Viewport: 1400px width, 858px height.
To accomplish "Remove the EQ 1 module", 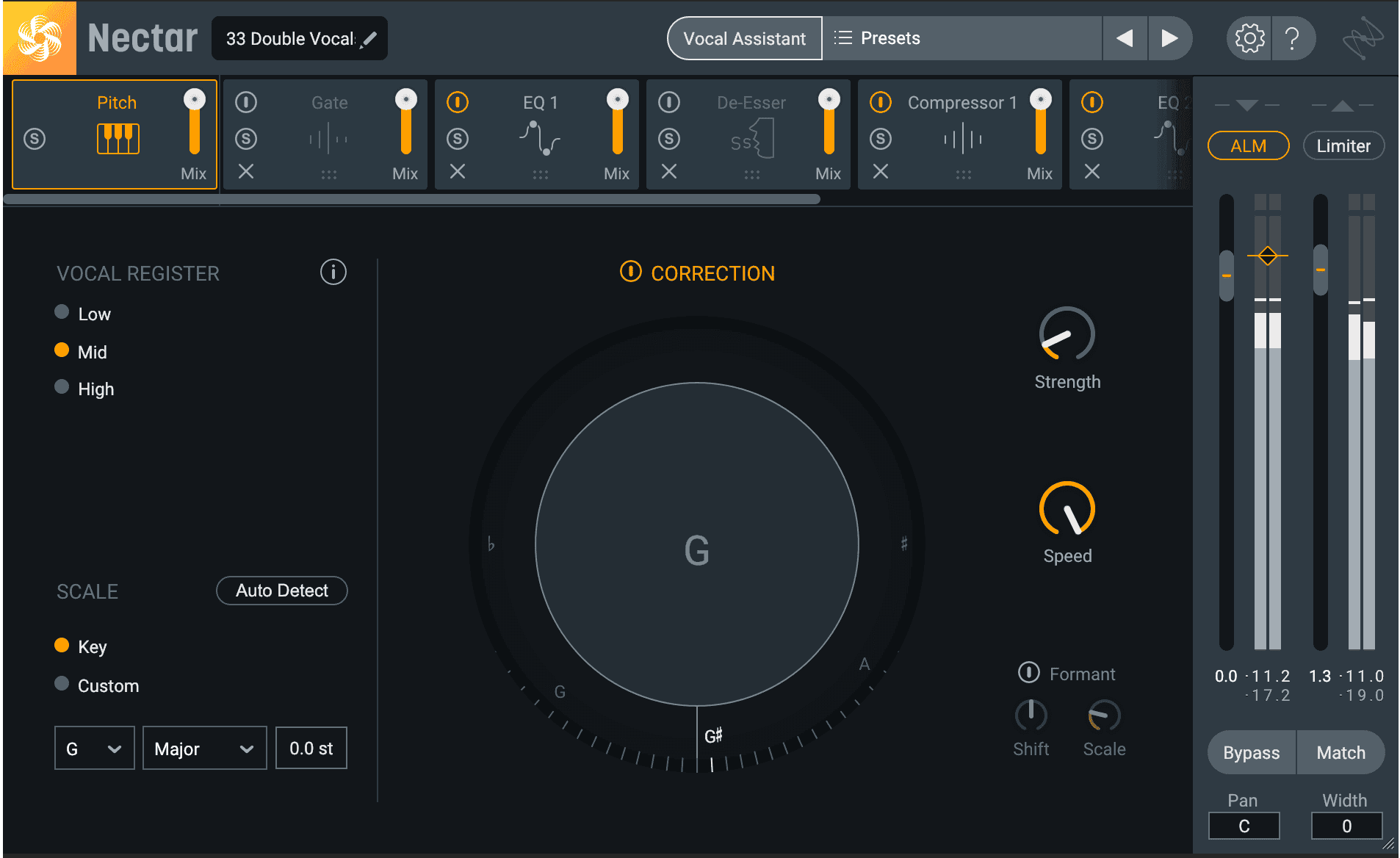I will pos(458,171).
